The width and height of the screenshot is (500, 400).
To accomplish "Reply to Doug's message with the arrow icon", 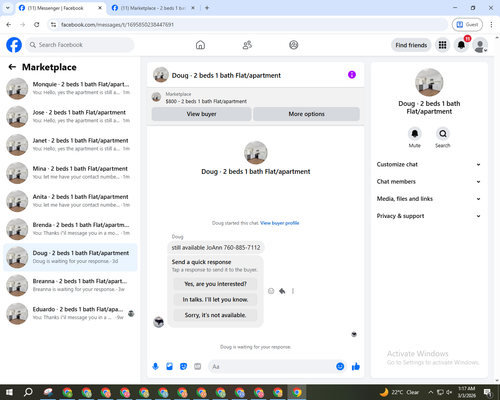I will [282, 291].
